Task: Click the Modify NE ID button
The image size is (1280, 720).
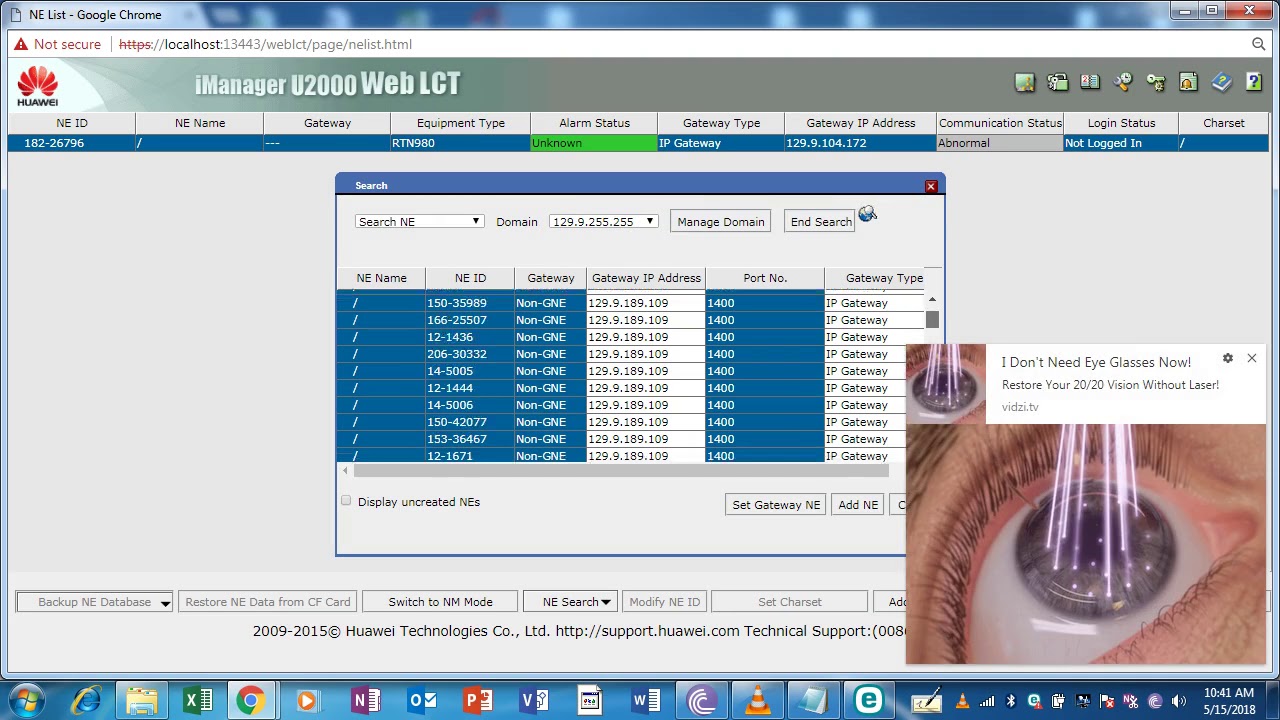Action: pos(665,602)
